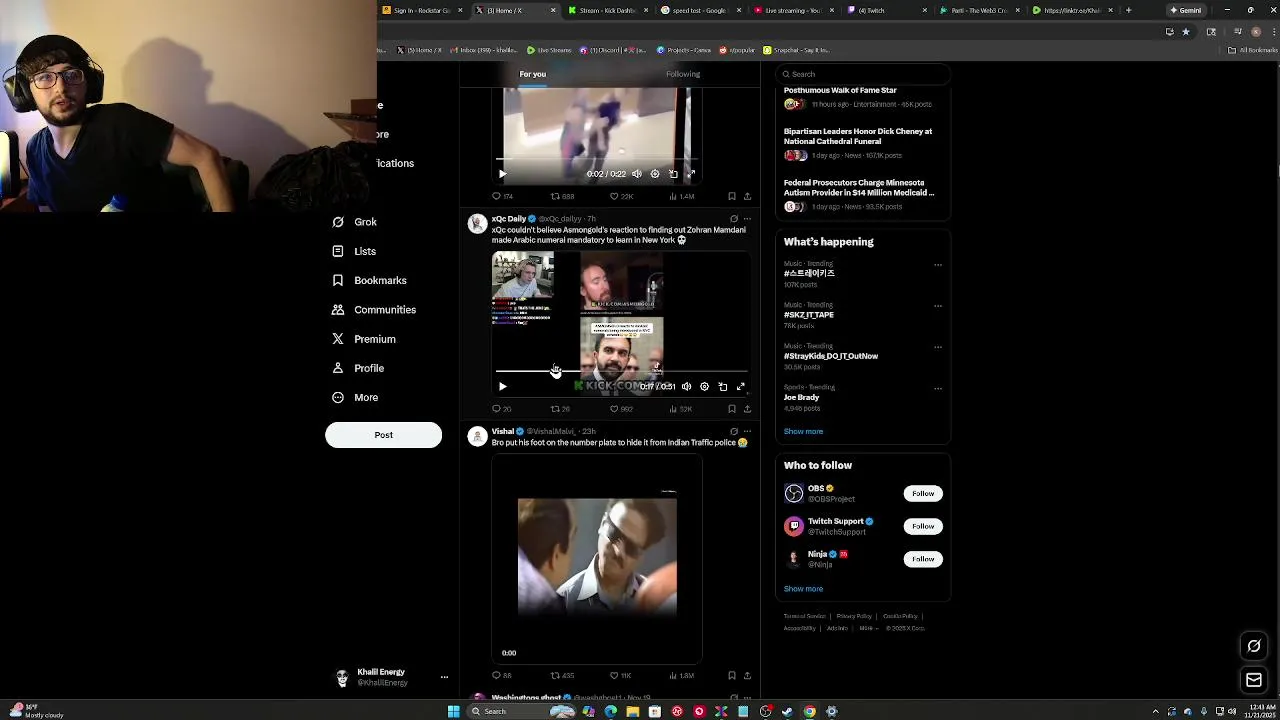The height and width of the screenshot is (720, 1280).
Task: Open Premium in the sidebar
Action: coord(363,339)
